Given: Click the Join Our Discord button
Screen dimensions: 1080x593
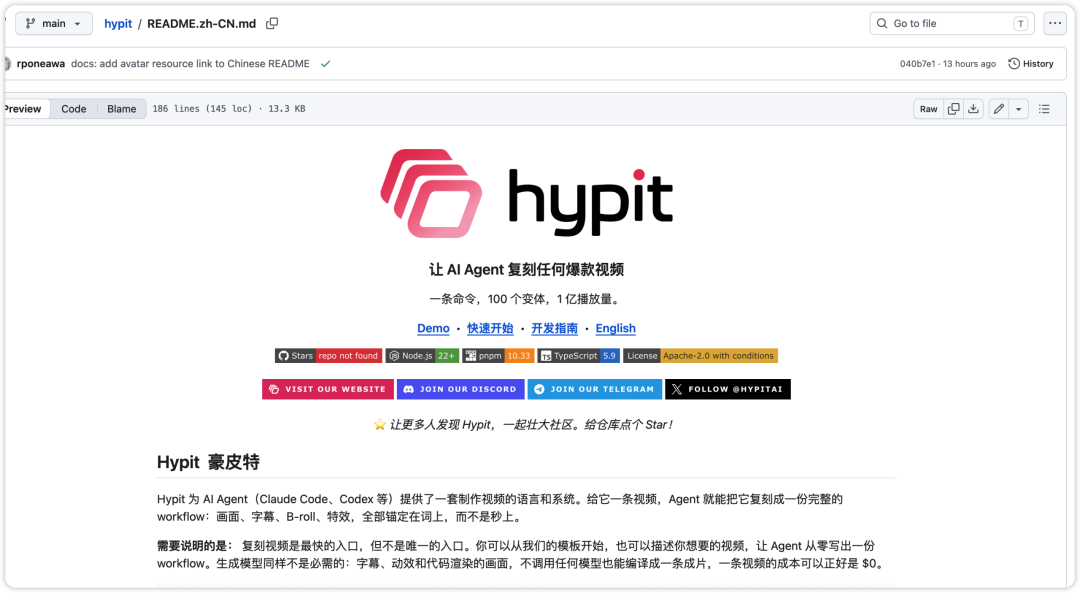Looking at the screenshot, I should [x=461, y=389].
